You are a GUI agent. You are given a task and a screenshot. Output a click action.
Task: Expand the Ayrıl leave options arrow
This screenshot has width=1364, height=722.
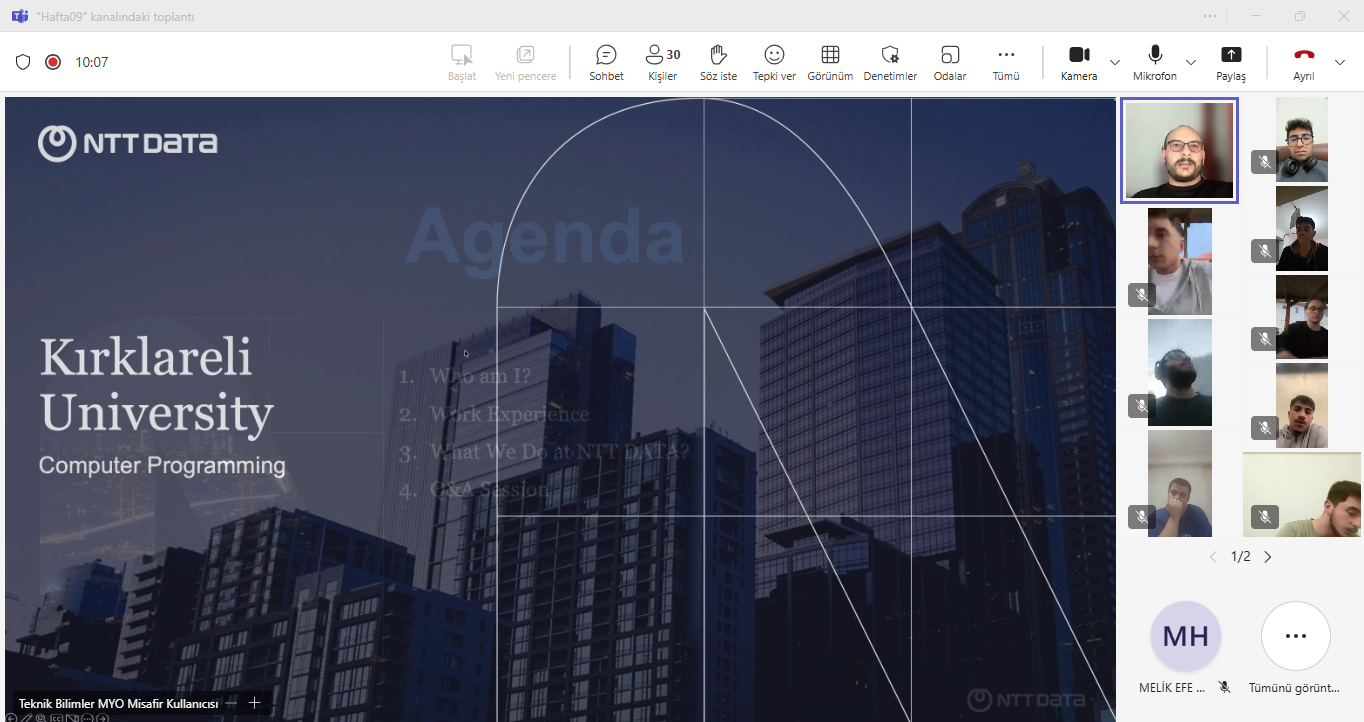[1340, 62]
